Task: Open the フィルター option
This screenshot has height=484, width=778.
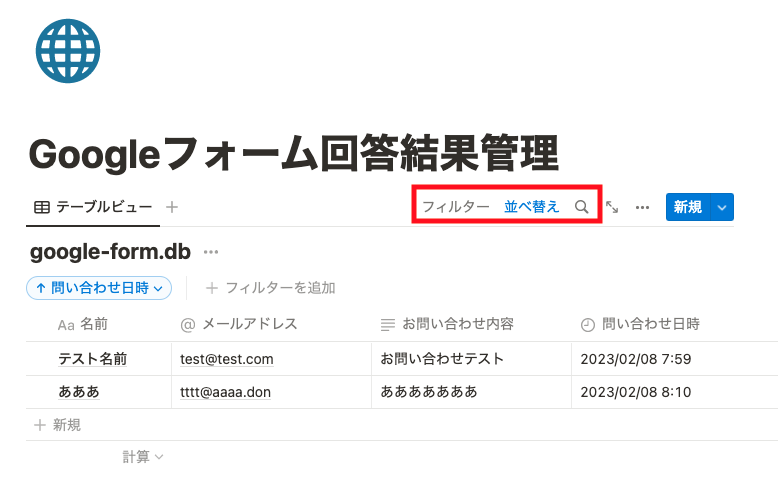Action: click(x=455, y=207)
